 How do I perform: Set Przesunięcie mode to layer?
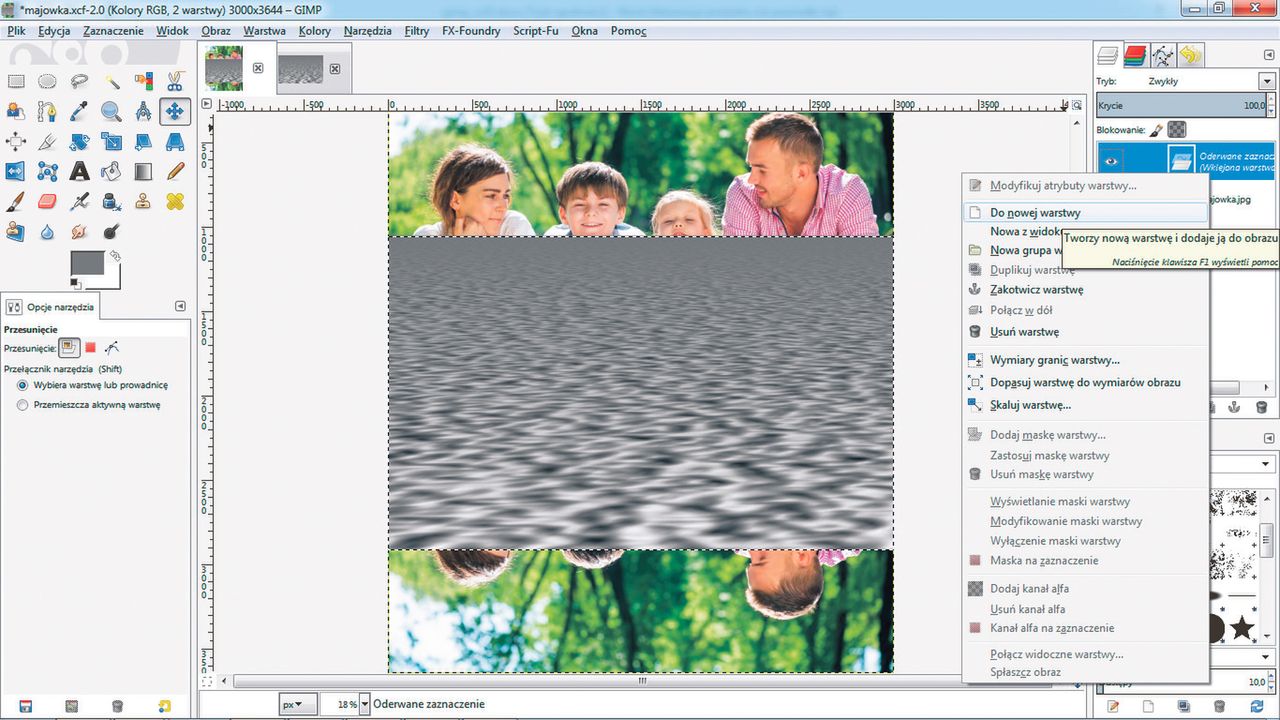(68, 347)
